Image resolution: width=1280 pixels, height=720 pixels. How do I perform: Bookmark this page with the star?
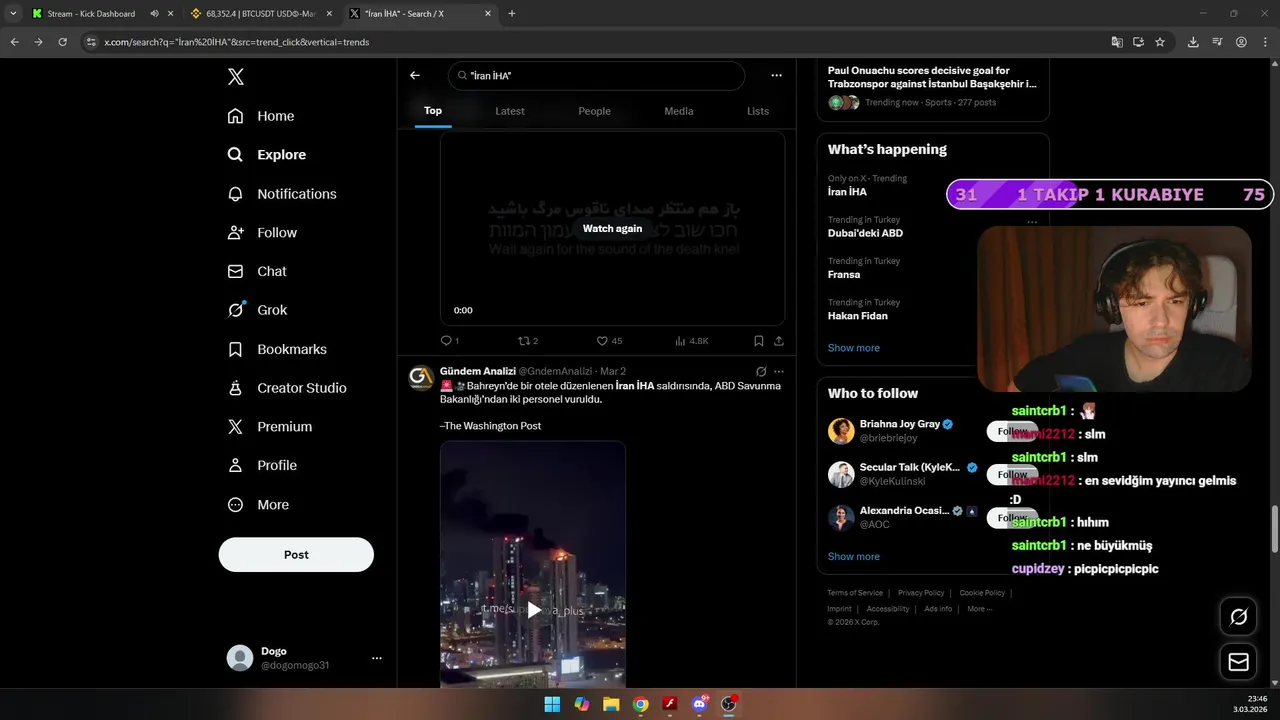[x=1160, y=42]
